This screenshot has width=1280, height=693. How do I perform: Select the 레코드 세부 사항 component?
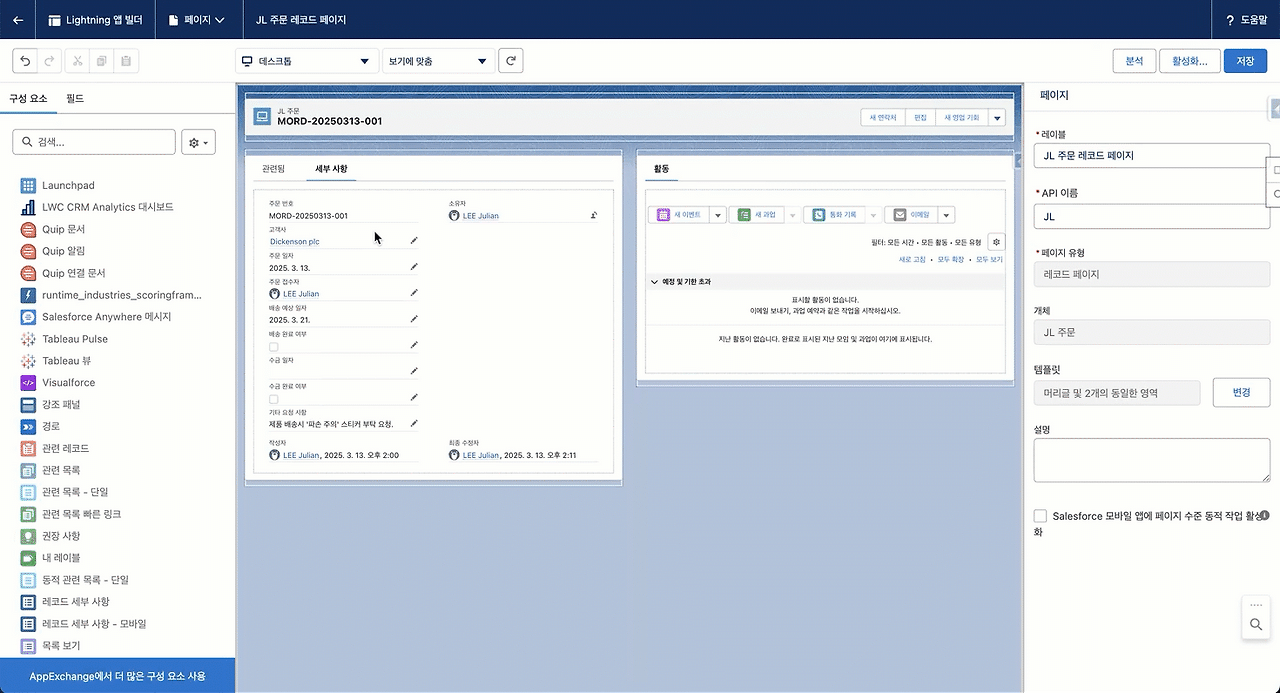tap(65, 602)
